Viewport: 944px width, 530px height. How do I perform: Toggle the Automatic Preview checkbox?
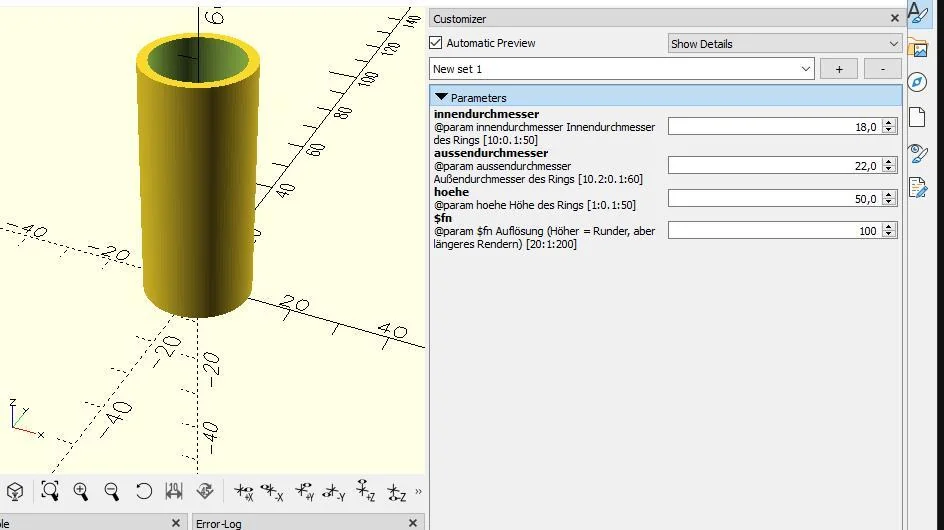point(436,43)
